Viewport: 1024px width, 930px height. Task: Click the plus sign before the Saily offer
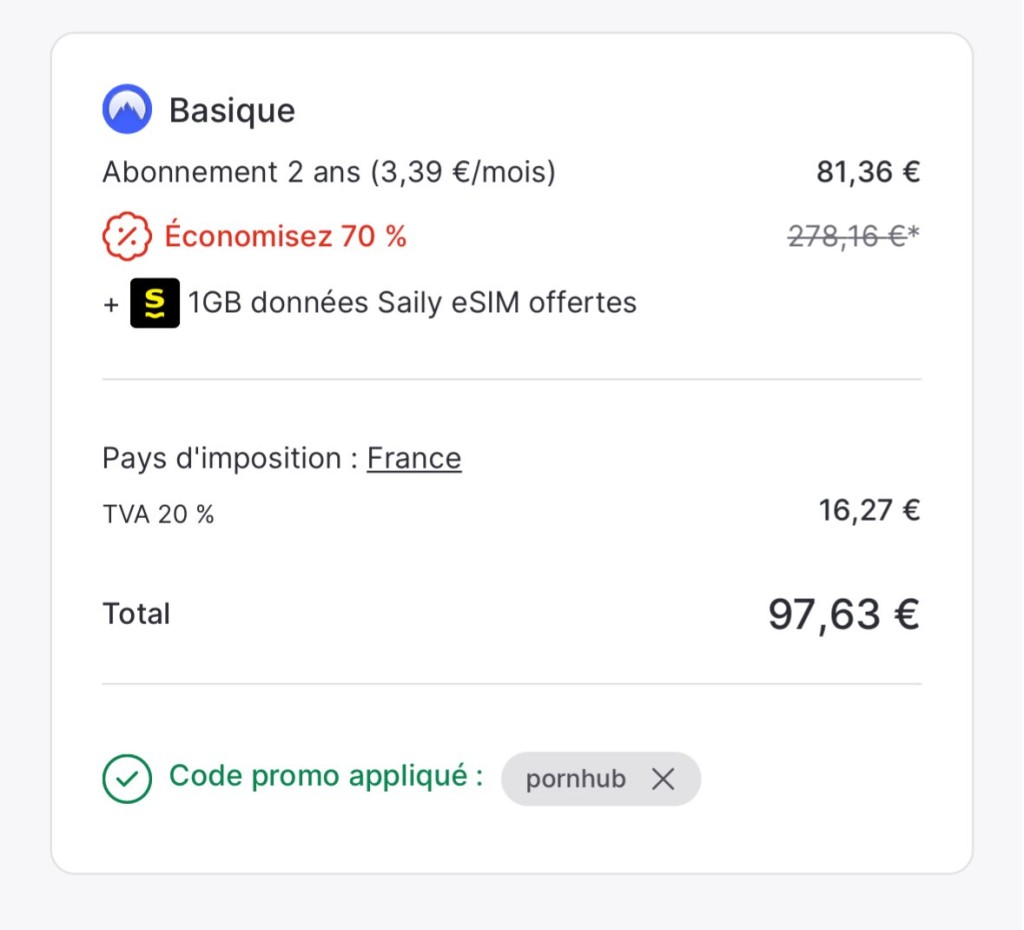click(110, 304)
